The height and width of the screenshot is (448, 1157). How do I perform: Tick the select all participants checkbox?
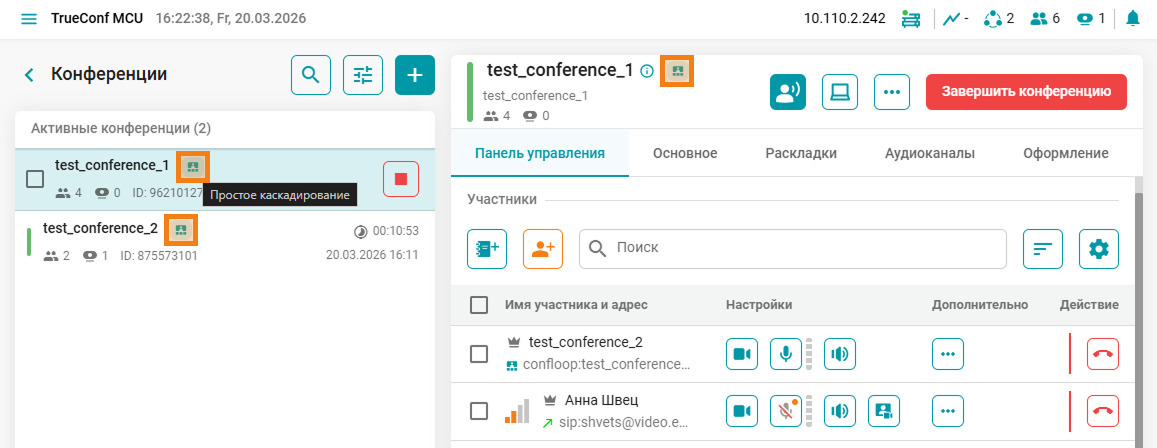point(479,305)
